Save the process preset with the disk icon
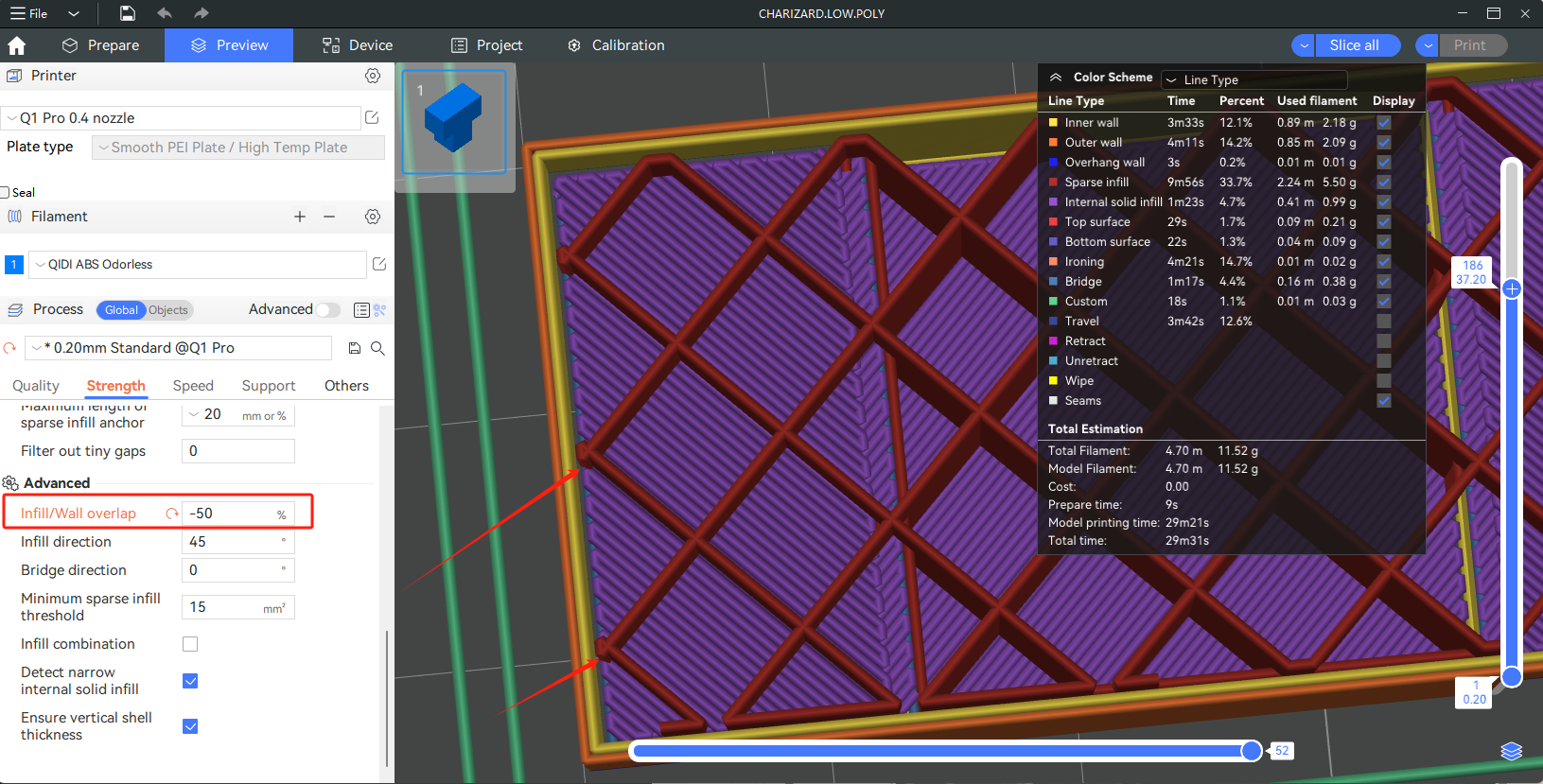 click(x=355, y=348)
